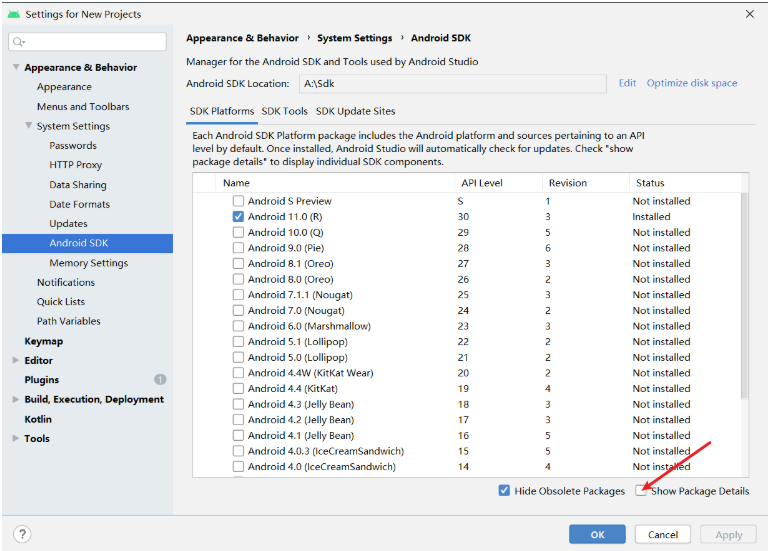Open Passwords settings page
The image size is (771, 551).
73,145
